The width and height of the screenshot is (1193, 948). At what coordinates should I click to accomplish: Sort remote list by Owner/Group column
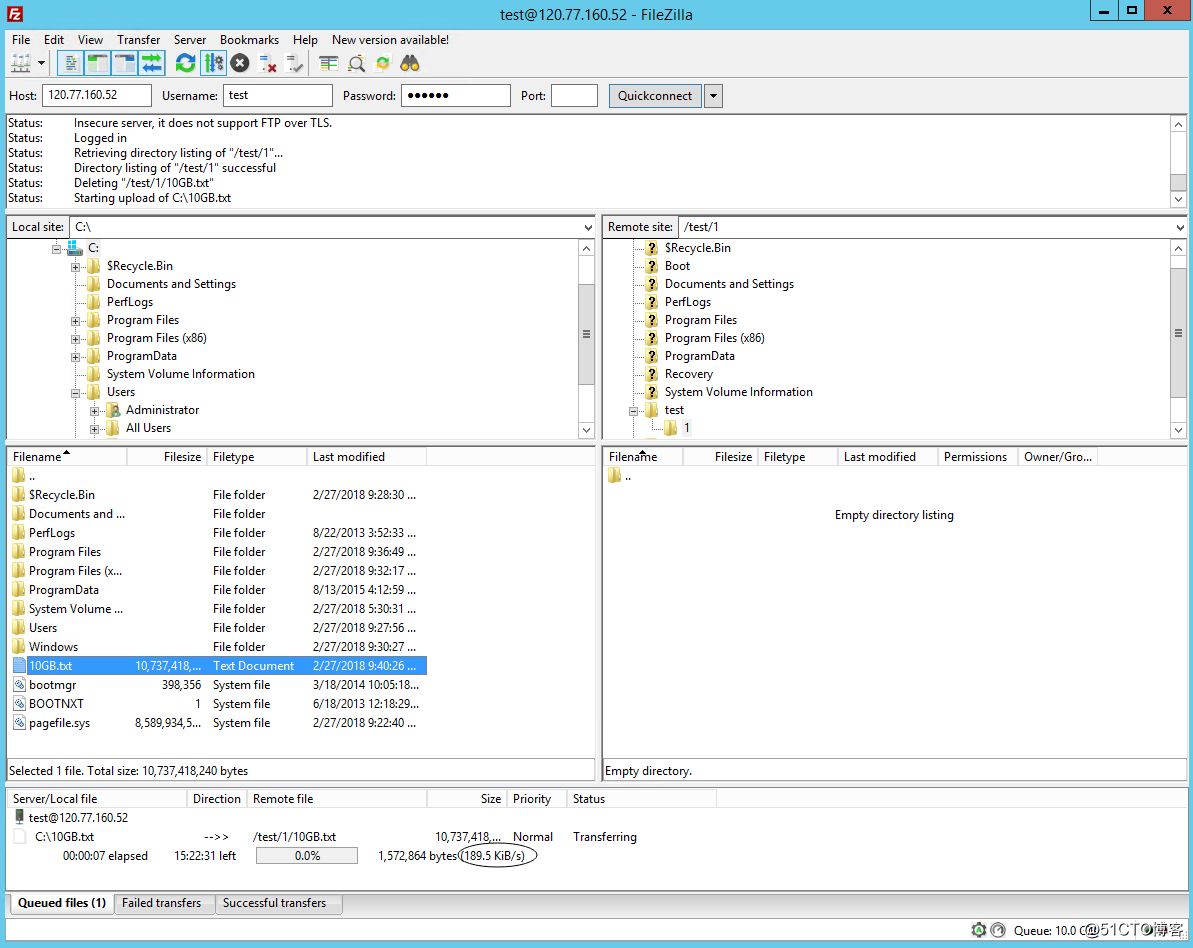coord(1058,457)
